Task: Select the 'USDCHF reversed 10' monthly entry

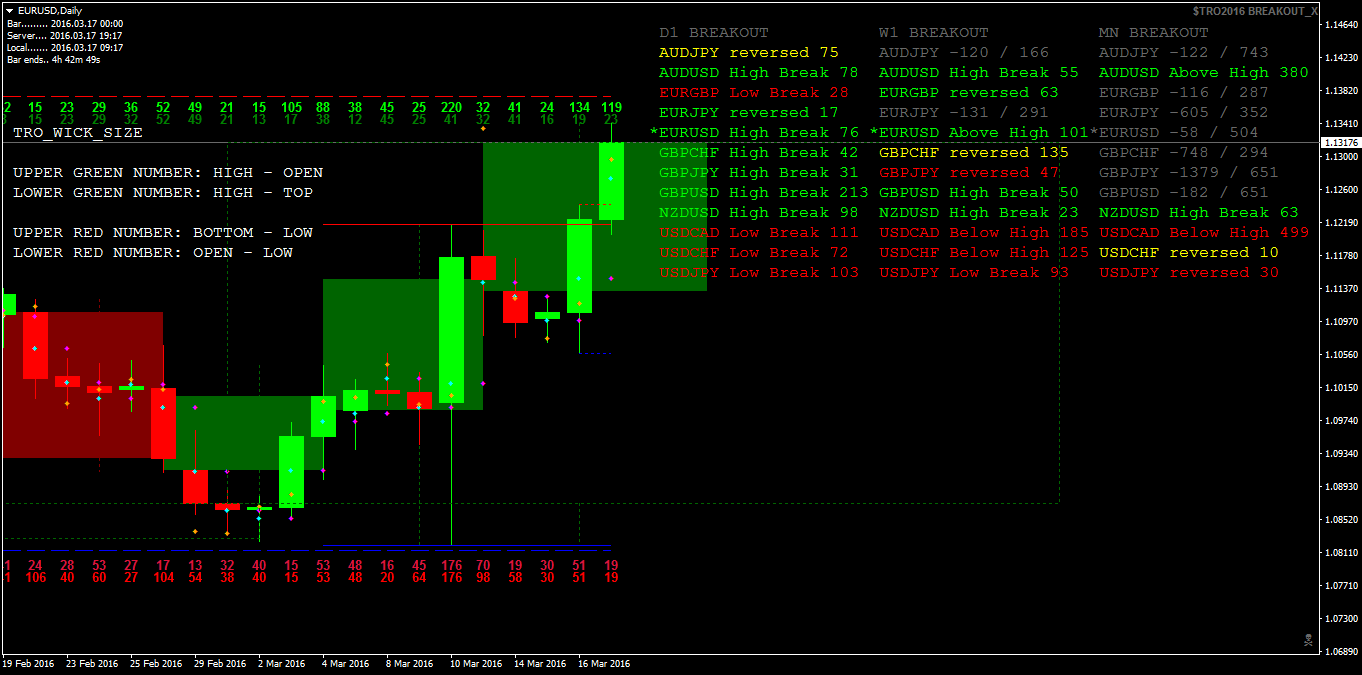Action: (1189, 253)
